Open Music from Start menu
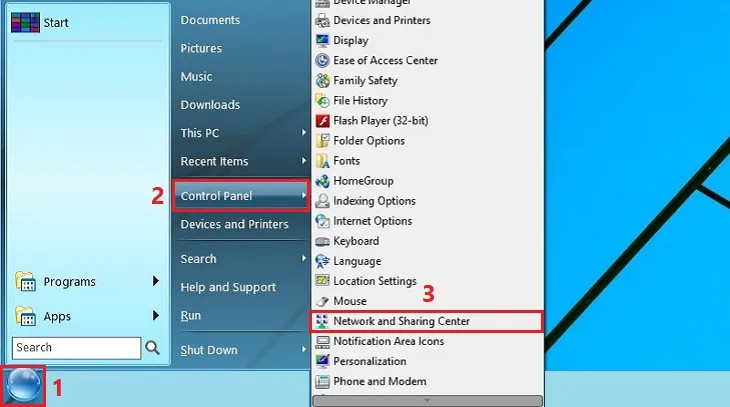 click(x=196, y=76)
